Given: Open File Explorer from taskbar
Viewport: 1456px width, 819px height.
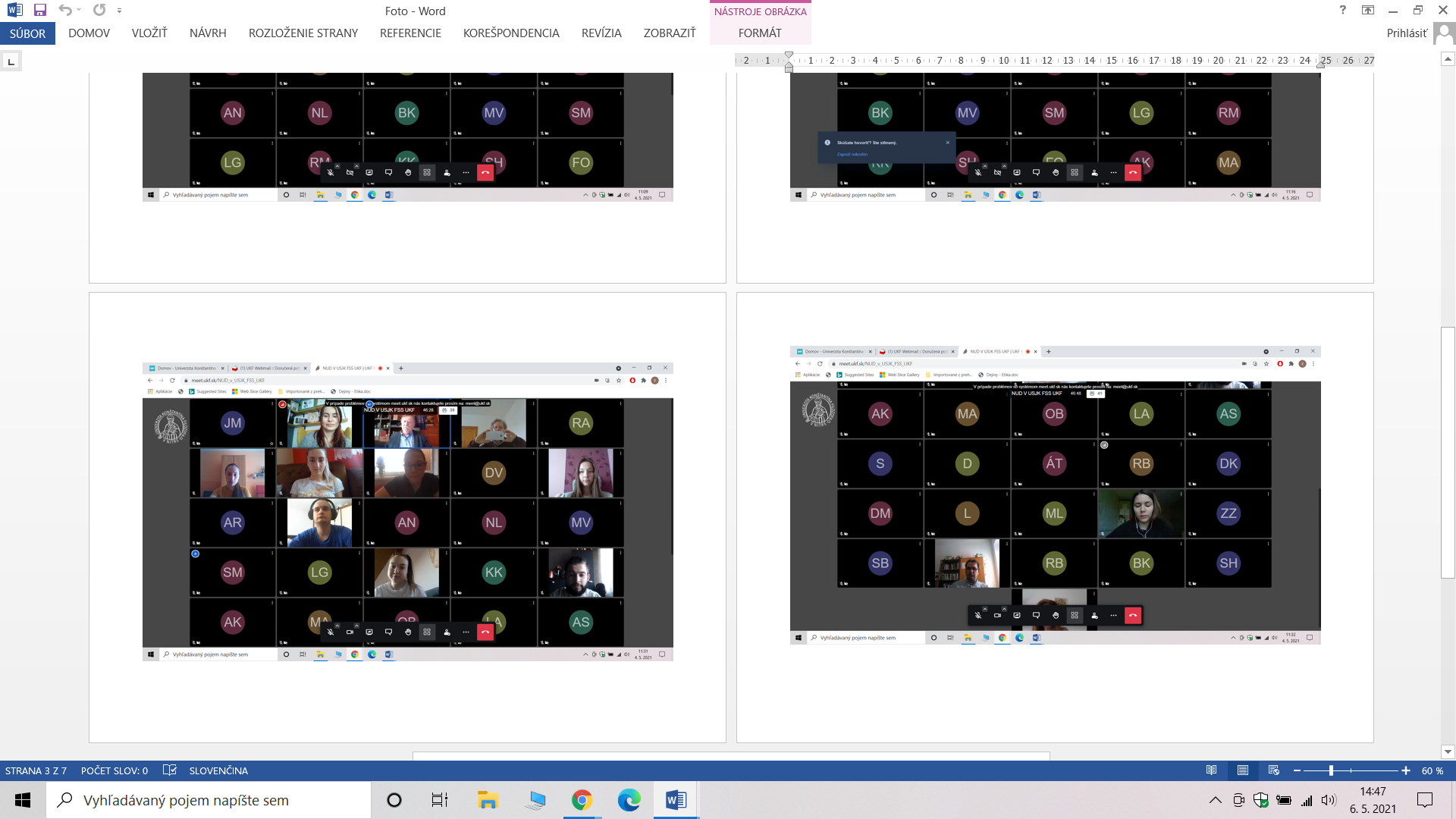Looking at the screenshot, I should click(x=487, y=800).
